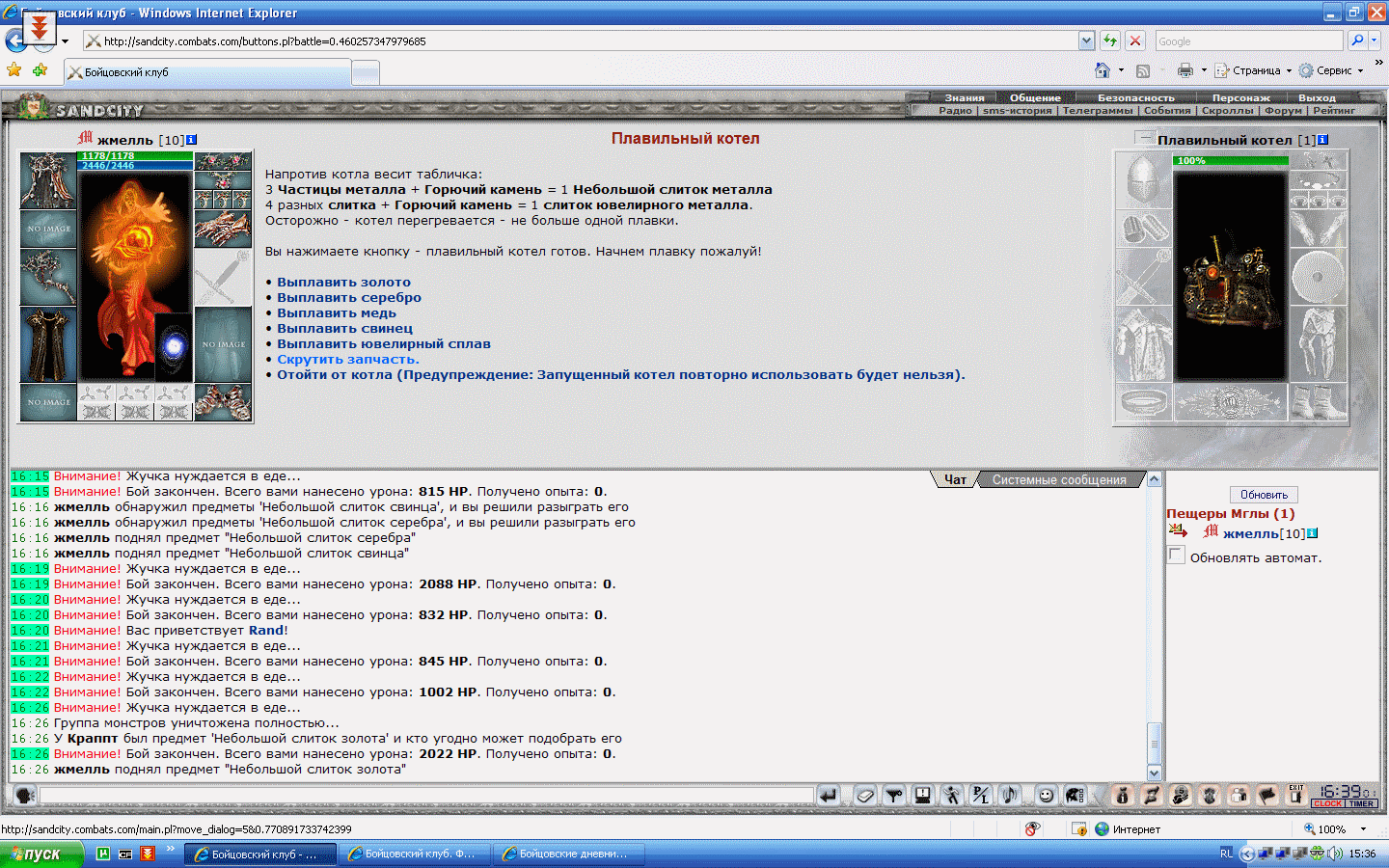The width and height of the screenshot is (1389, 868).
Task: Click the Windows пуск start button
Action: tap(41, 854)
